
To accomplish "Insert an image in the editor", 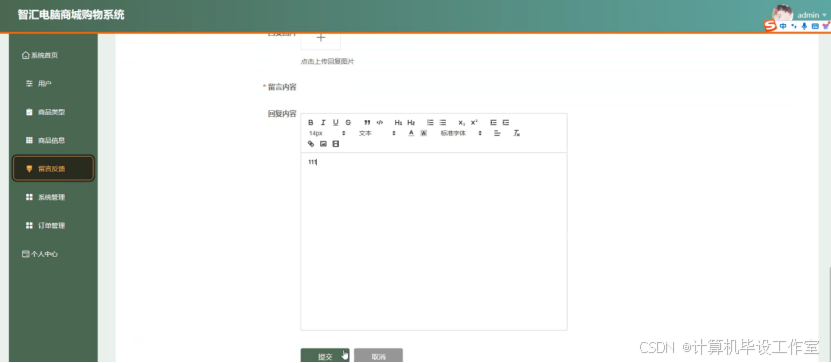I will coord(323,144).
